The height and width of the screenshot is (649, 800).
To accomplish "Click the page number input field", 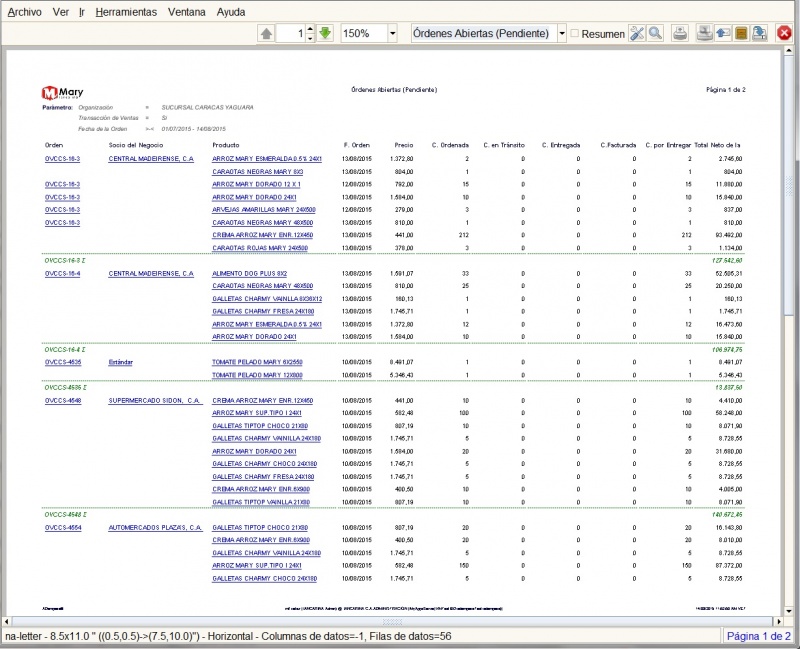I will pyautogui.click(x=290, y=34).
